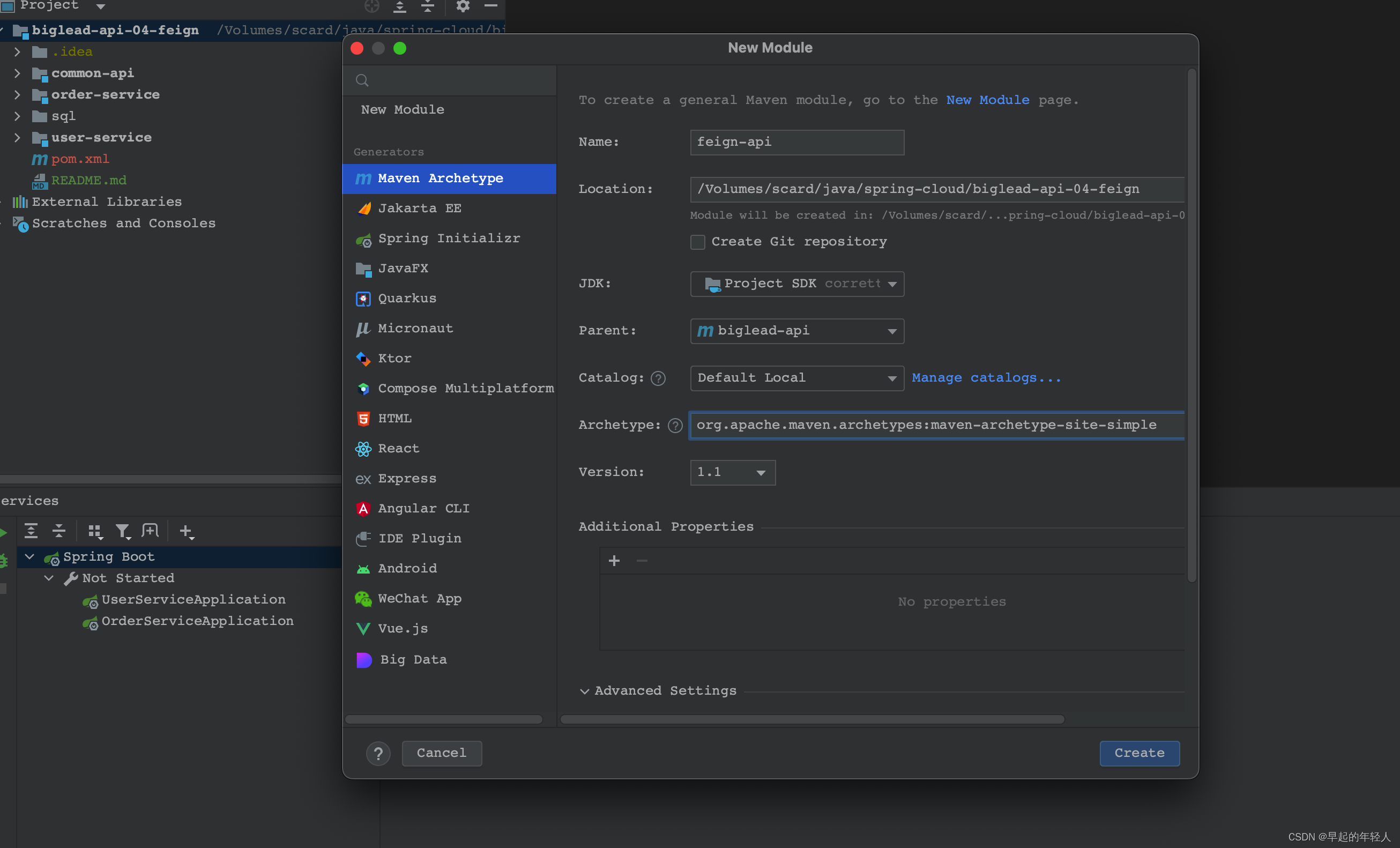1400x848 pixels.
Task: Select the Quarkus generator
Action: click(x=449, y=299)
